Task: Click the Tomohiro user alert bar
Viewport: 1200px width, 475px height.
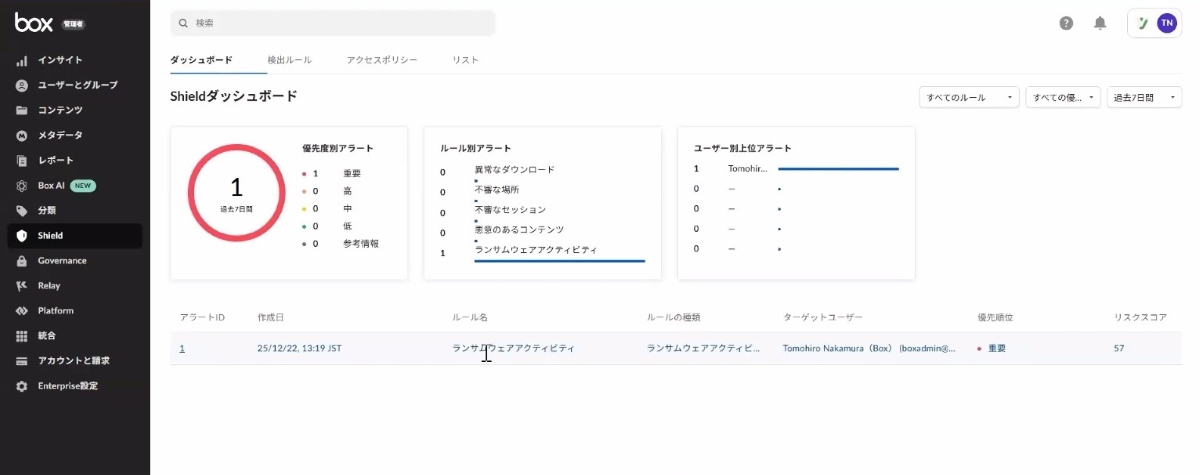Action: [838, 169]
